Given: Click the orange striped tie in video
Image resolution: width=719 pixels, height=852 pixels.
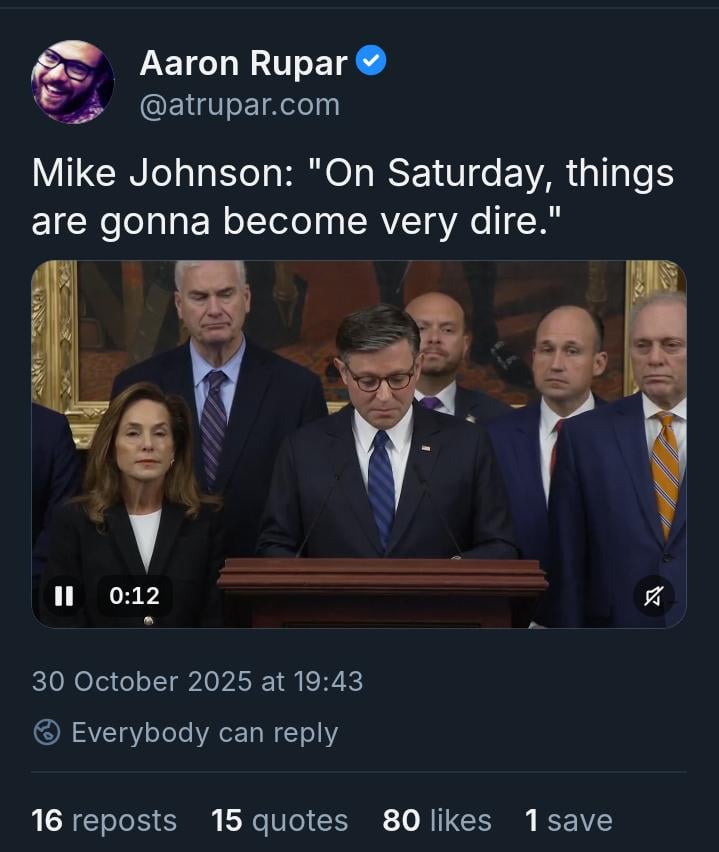Looking at the screenshot, I should click(x=667, y=470).
